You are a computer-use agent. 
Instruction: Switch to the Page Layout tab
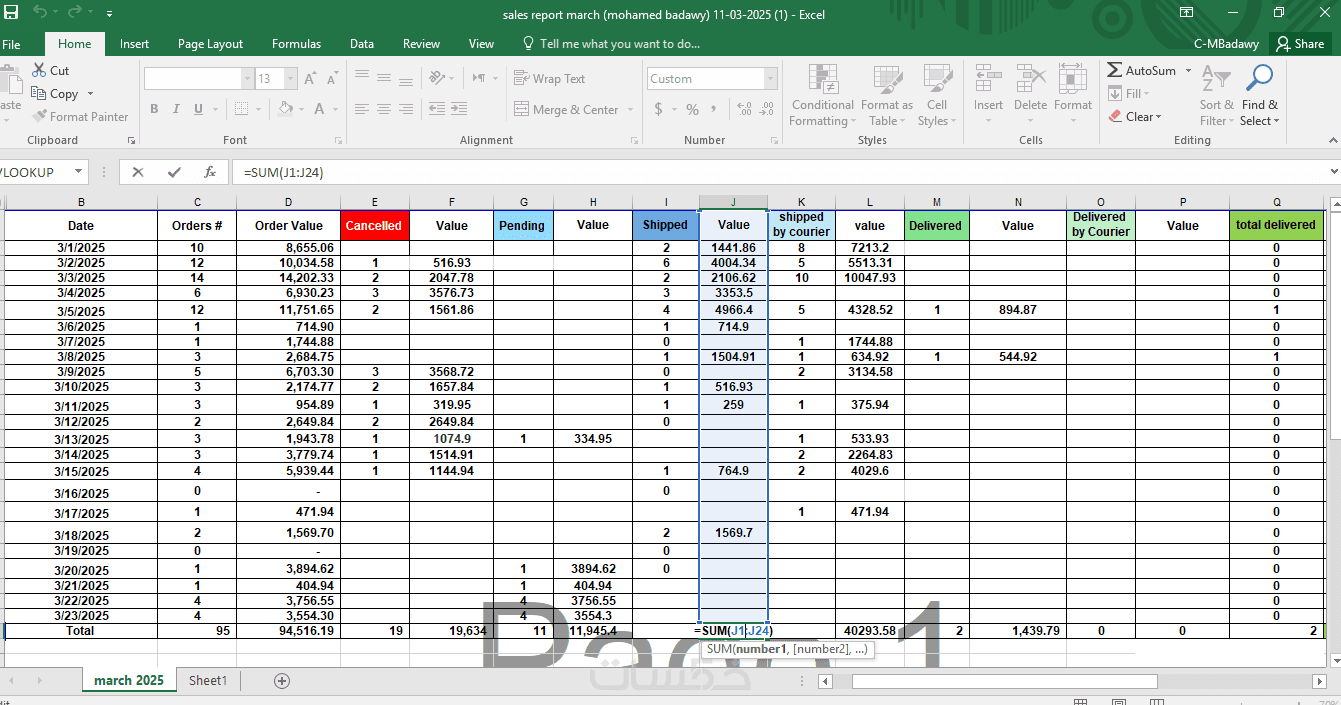[x=210, y=44]
